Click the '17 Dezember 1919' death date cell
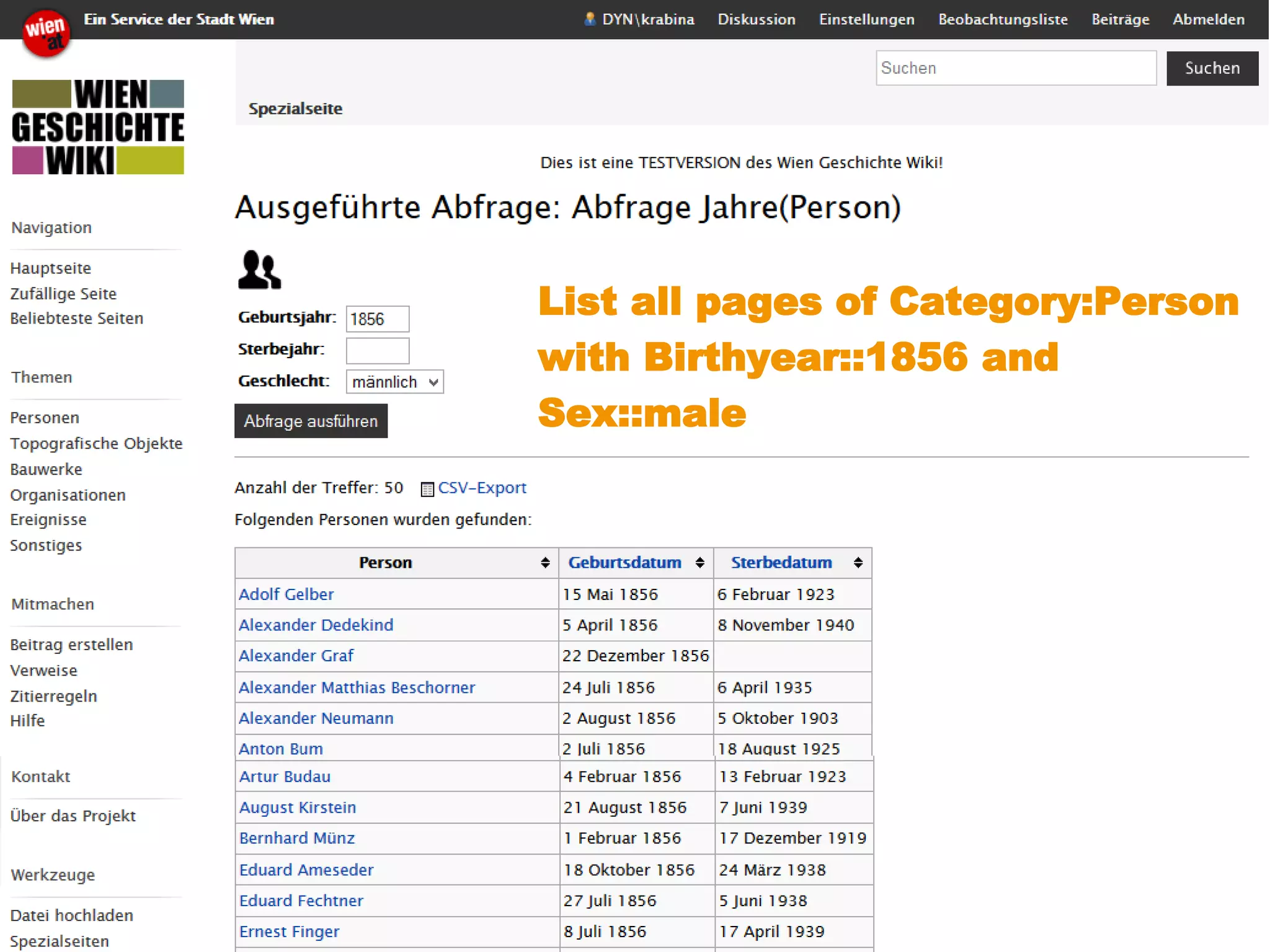The width and height of the screenshot is (1270, 952). 793,838
